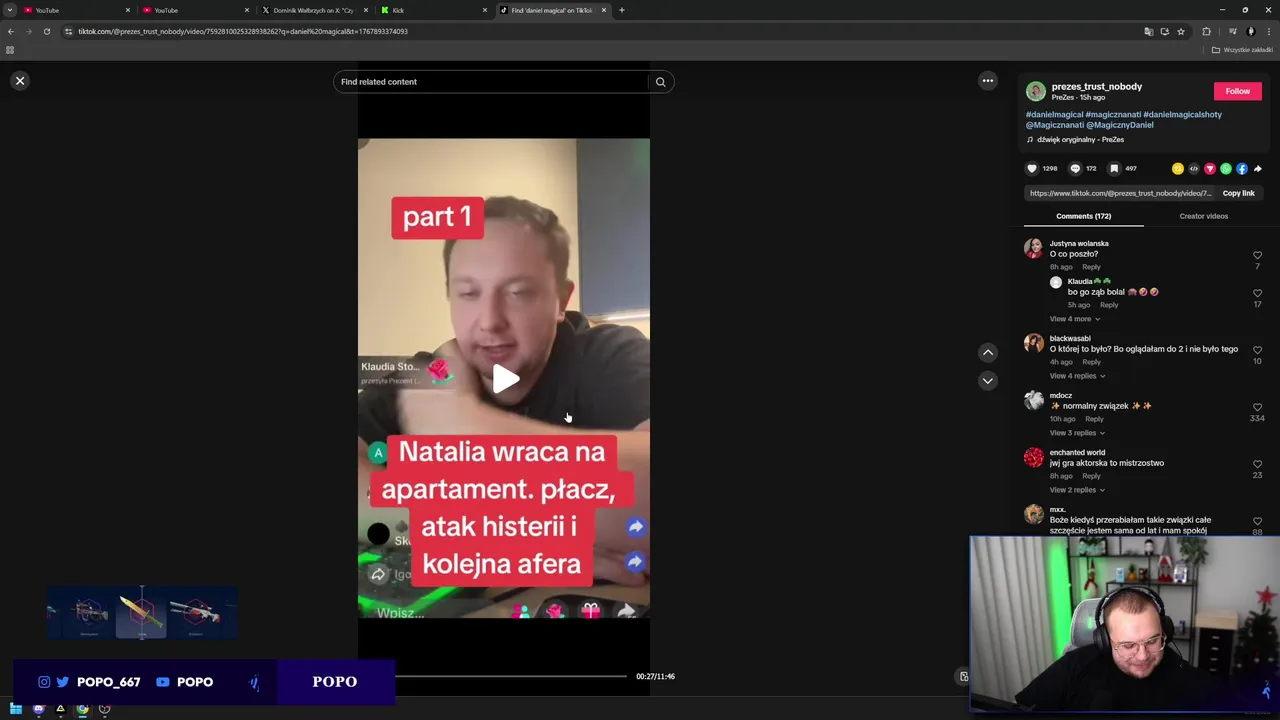The image size is (1280, 720).
Task: Open the dźwięk oryginalny sound link
Action: click(x=1080, y=140)
